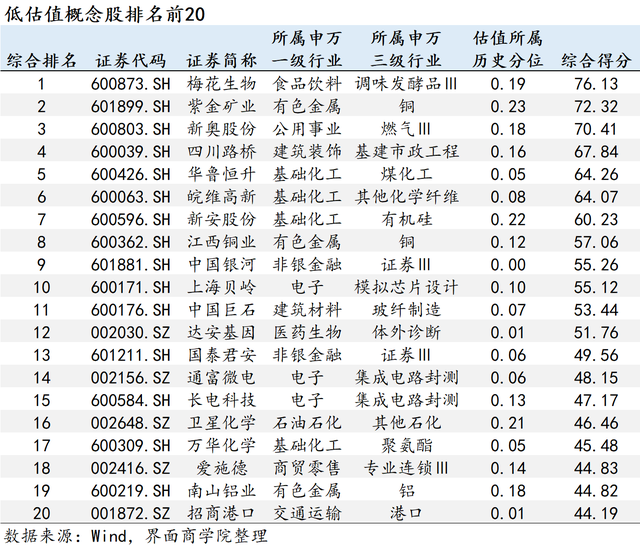Screen dimensions: 640x546
Task: Click stock code 601899.SH
Action: point(131,107)
